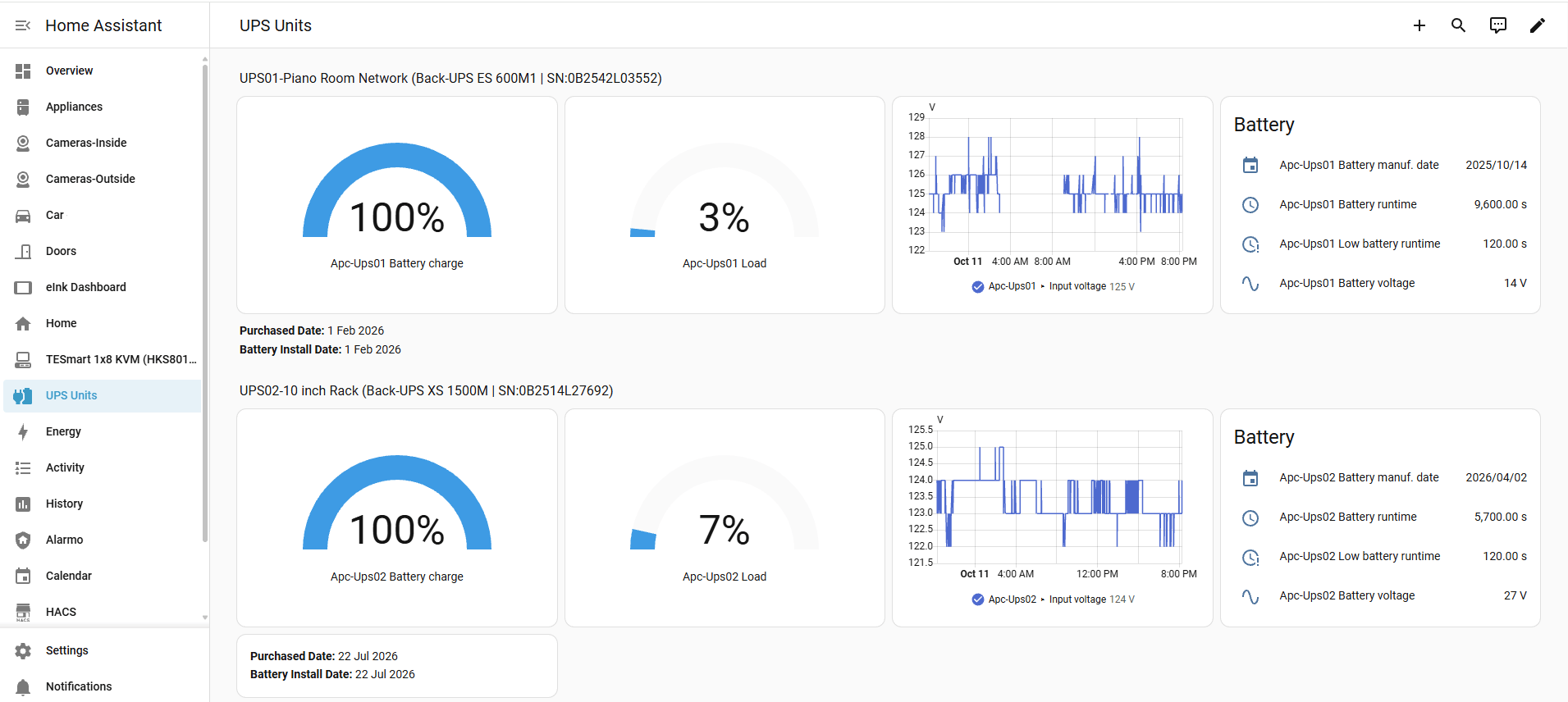Collapse the sidebar menu icon
The height and width of the screenshot is (702, 1568).
click(x=23, y=25)
